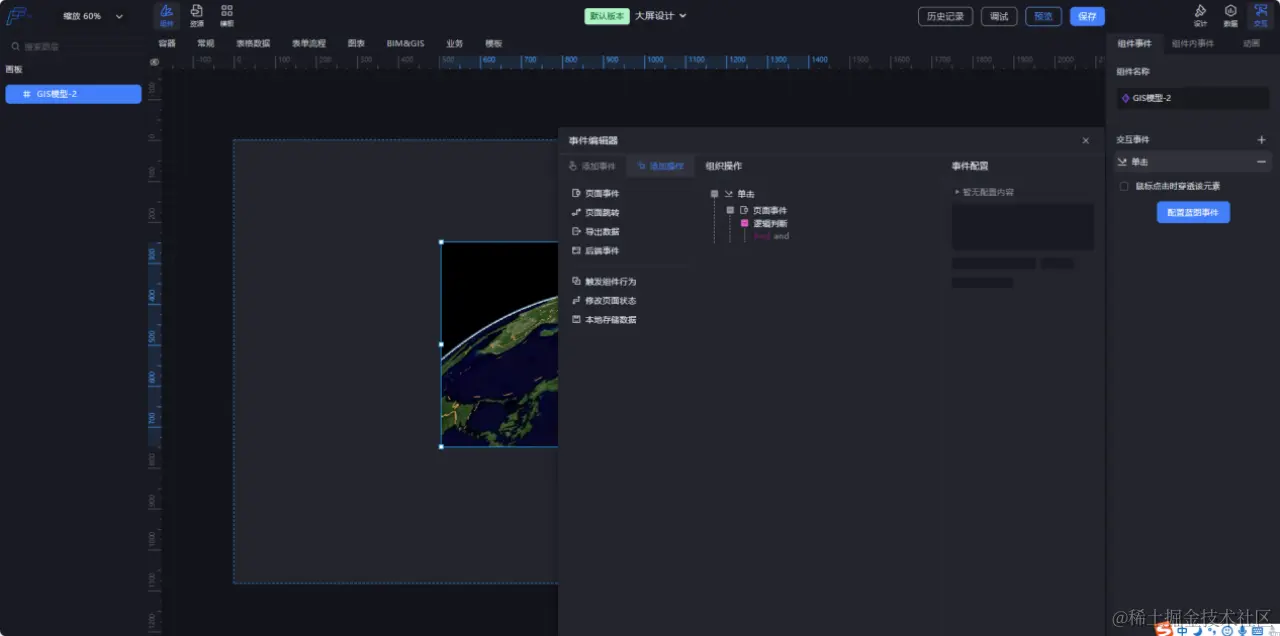Click the 'and' condition text in tree
Image resolution: width=1280 pixels, height=636 pixels.
pos(781,237)
